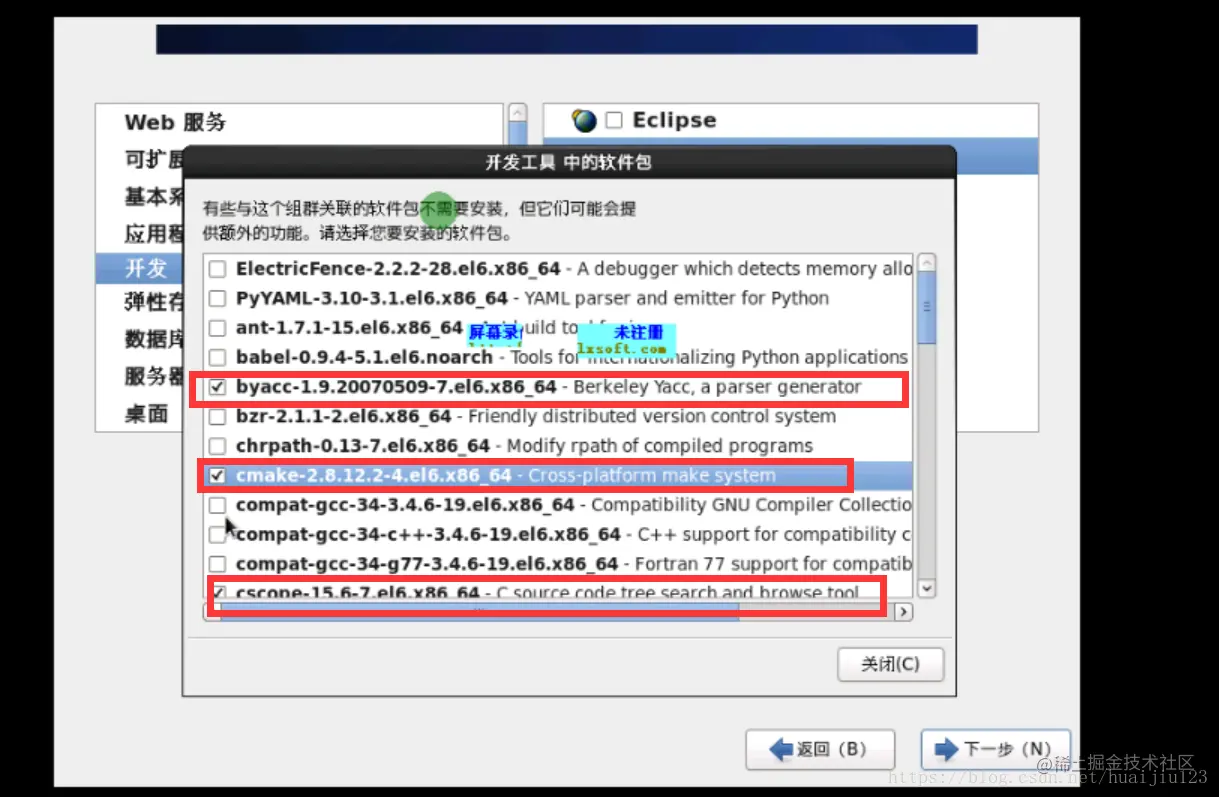
Task: Click the Eclipse globe icon
Action: tap(584, 121)
